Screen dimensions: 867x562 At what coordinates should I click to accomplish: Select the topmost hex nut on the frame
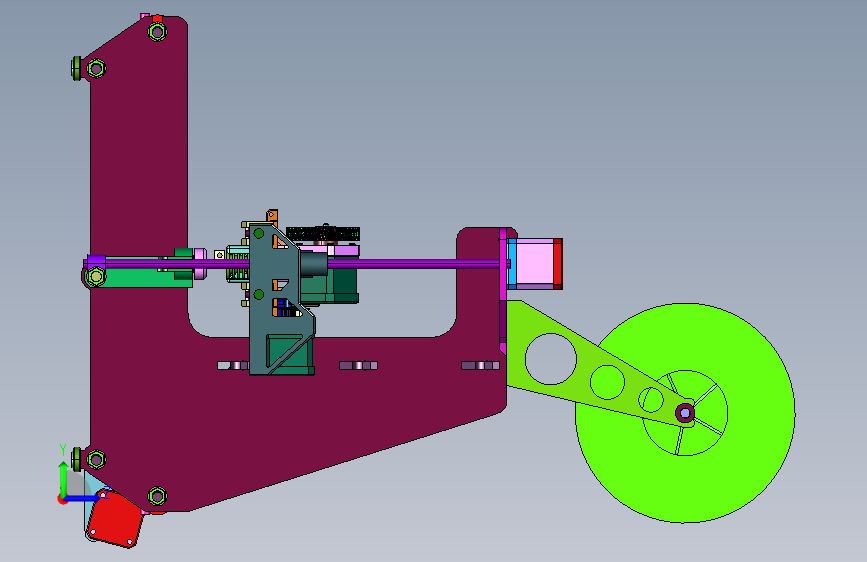158,32
